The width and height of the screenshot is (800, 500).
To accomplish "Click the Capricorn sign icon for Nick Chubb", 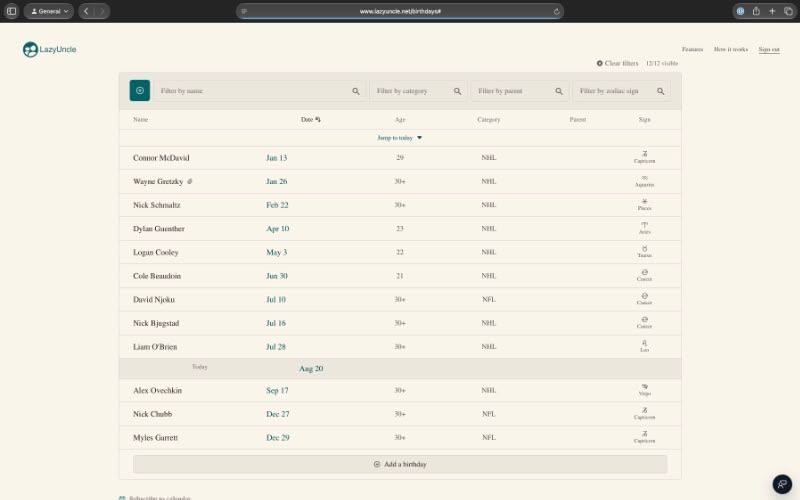I will point(644,410).
